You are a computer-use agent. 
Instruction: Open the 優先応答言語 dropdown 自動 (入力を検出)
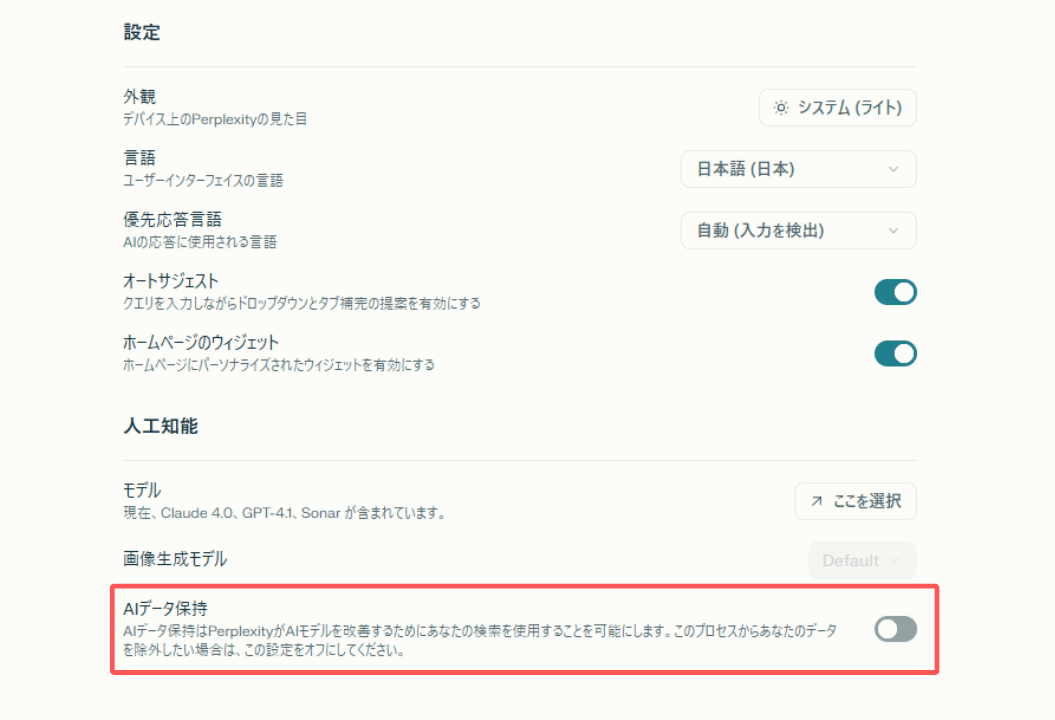click(799, 231)
